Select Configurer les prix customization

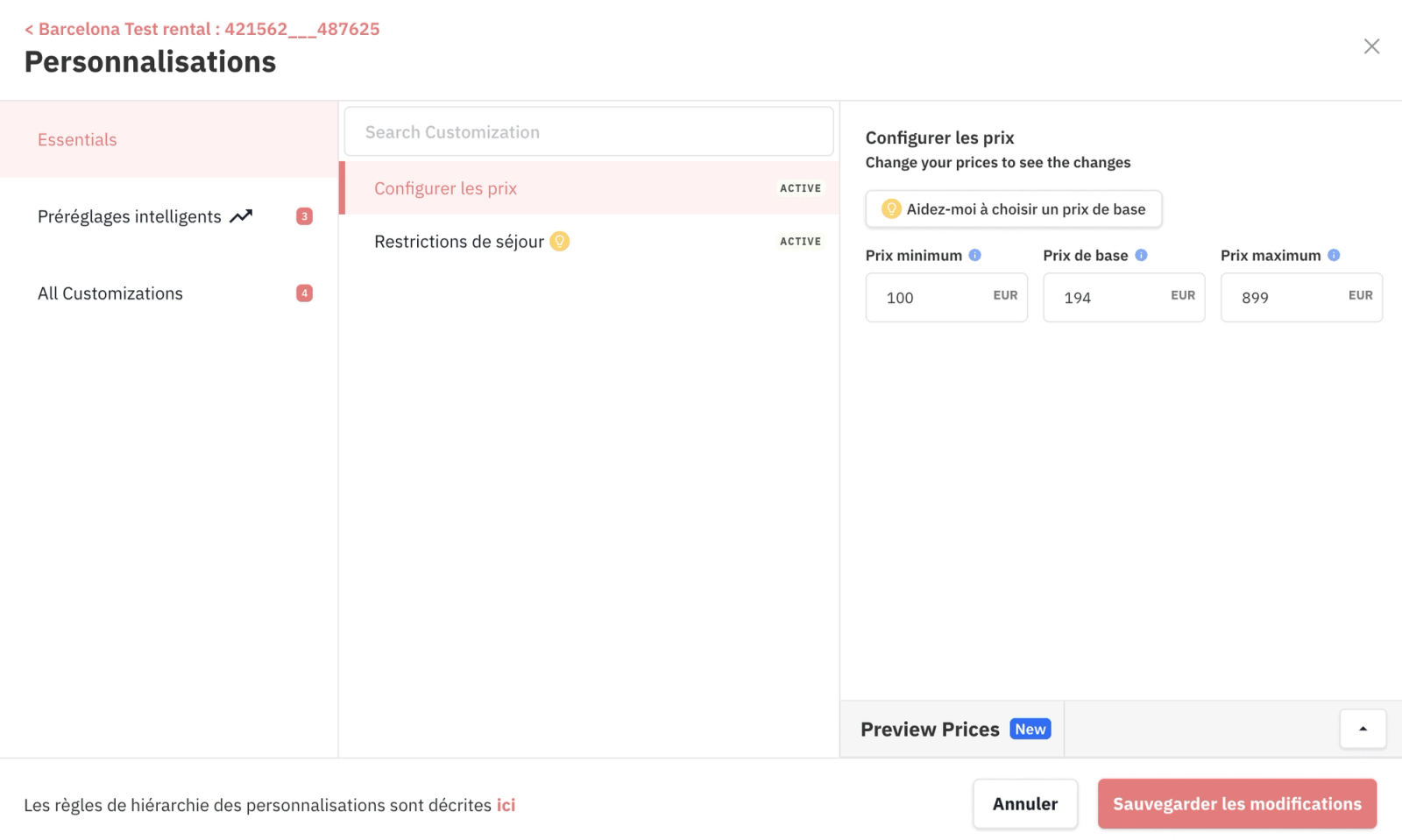pos(589,188)
